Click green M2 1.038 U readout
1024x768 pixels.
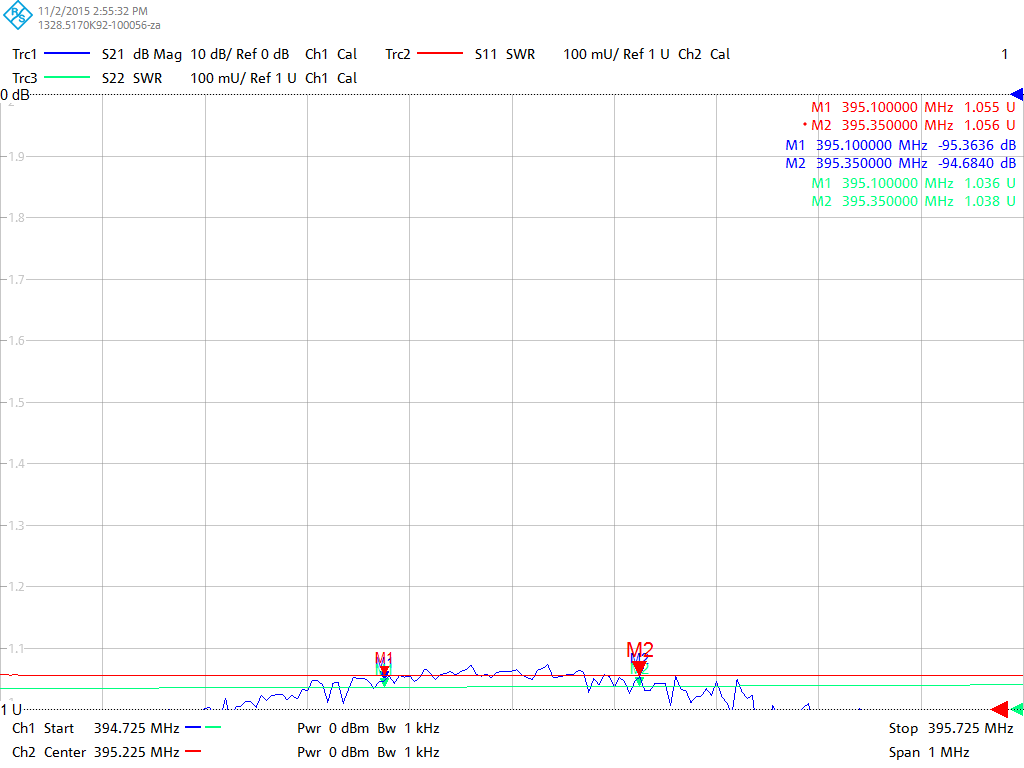tap(913, 201)
